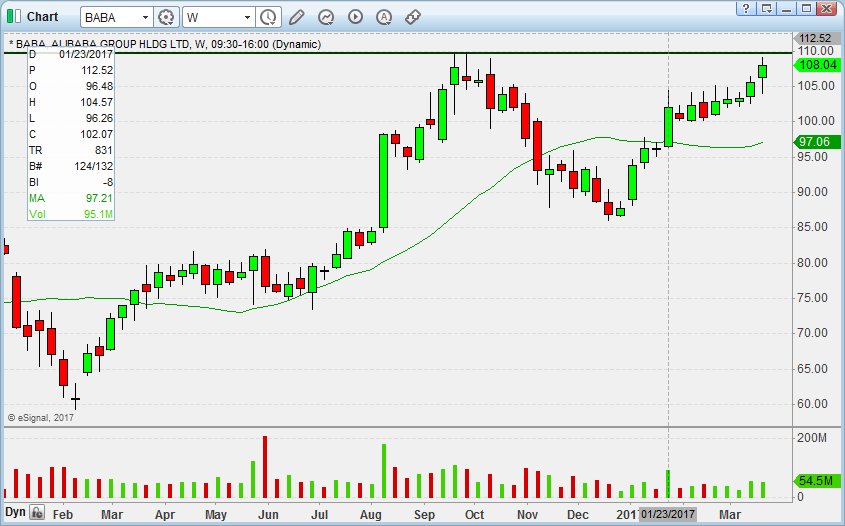The height and width of the screenshot is (526, 845).
Task: Open the window options menu icon
Action: [x=766, y=8]
